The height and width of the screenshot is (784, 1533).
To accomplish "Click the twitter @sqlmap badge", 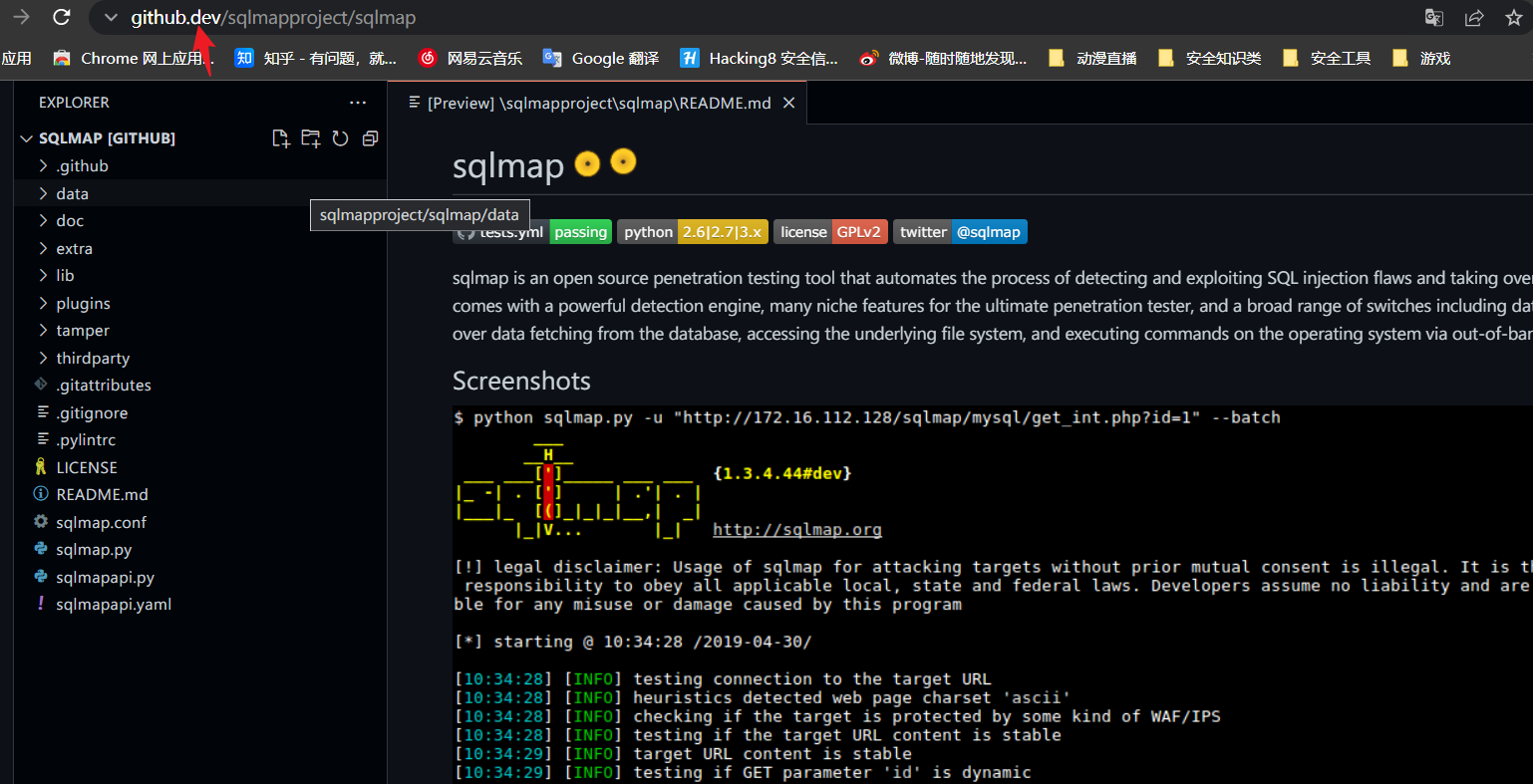I will 960,232.
